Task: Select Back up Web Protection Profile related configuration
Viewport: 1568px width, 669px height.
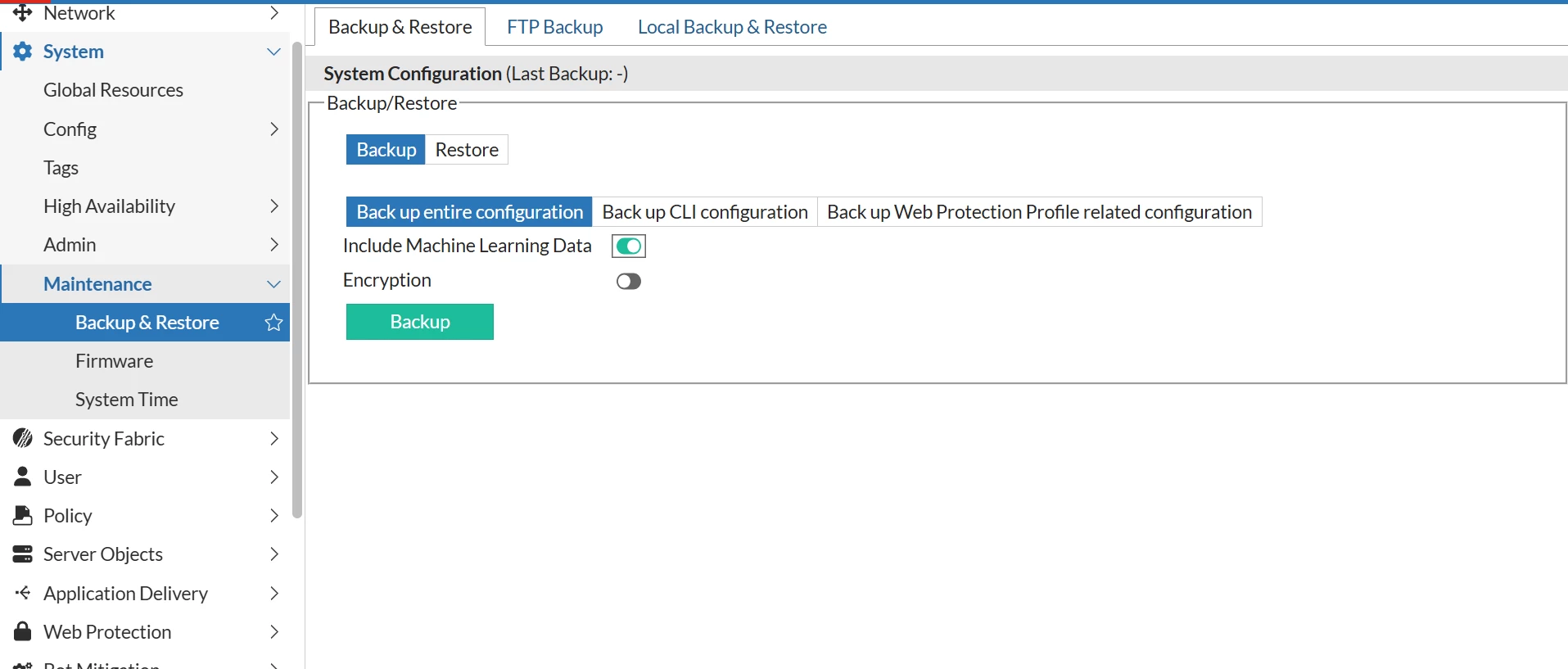Action: click(1039, 212)
